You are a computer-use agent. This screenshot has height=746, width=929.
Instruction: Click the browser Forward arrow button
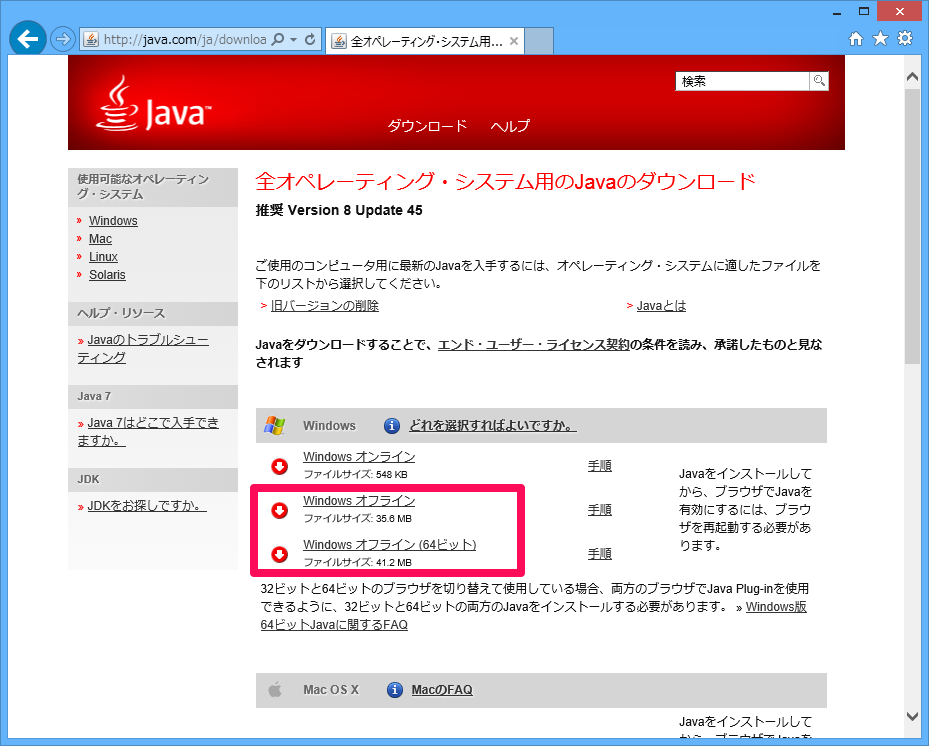63,40
